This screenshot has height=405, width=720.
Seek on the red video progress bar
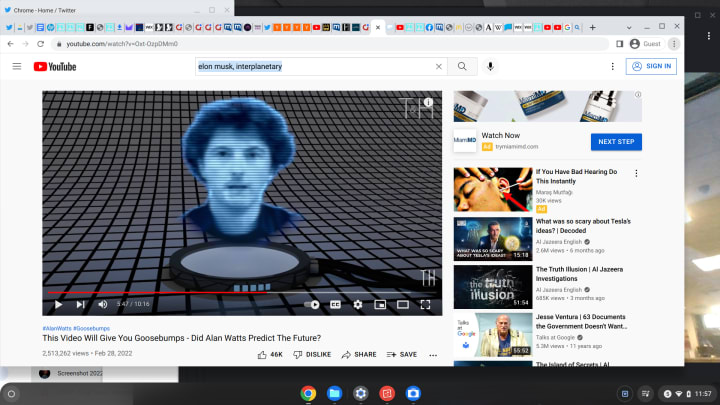(242, 292)
